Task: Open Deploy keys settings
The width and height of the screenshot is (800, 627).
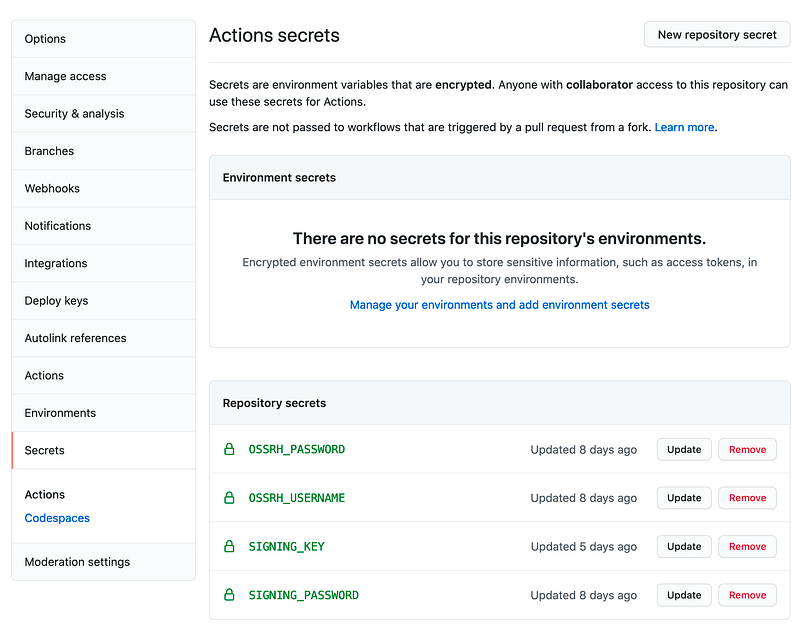Action: (x=104, y=300)
